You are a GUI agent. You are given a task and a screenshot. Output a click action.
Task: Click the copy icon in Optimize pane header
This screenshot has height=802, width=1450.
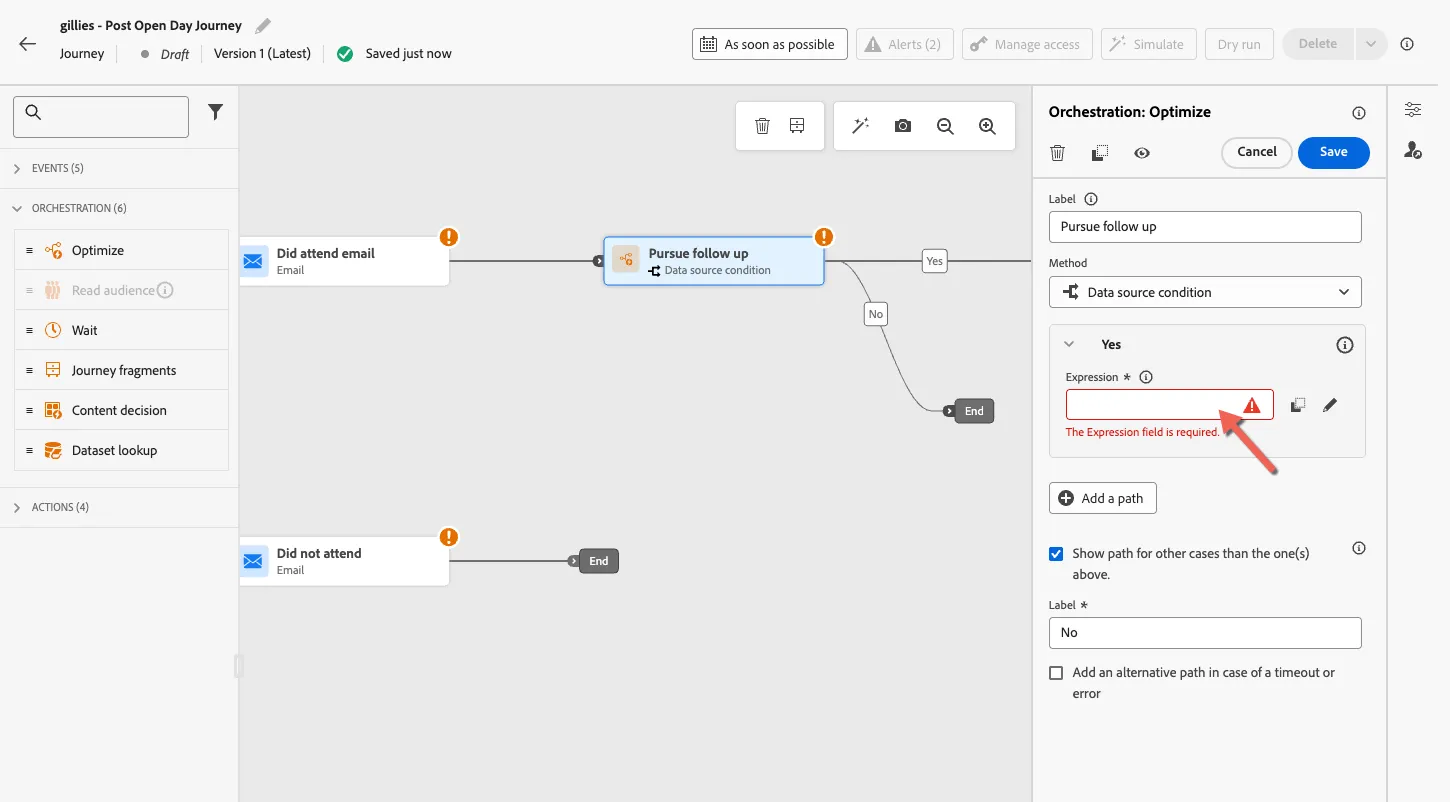1100,153
